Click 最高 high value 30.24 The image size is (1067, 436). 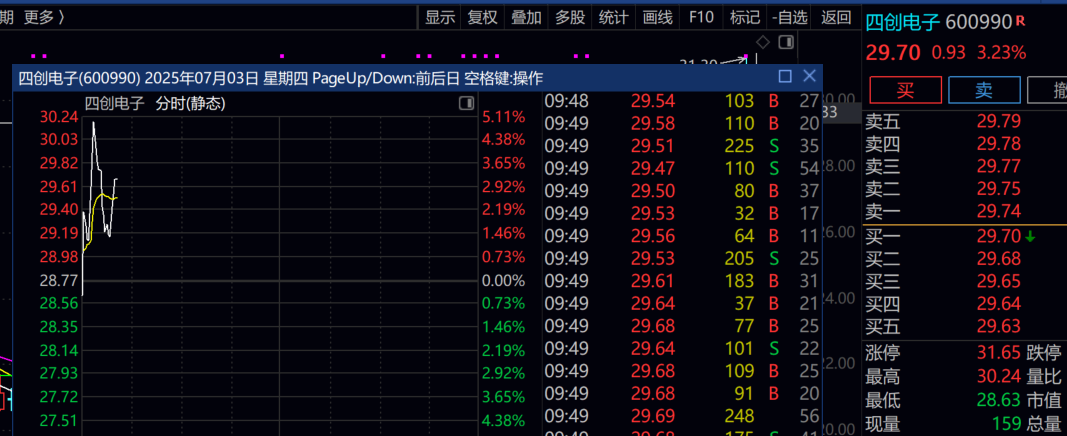pos(999,375)
